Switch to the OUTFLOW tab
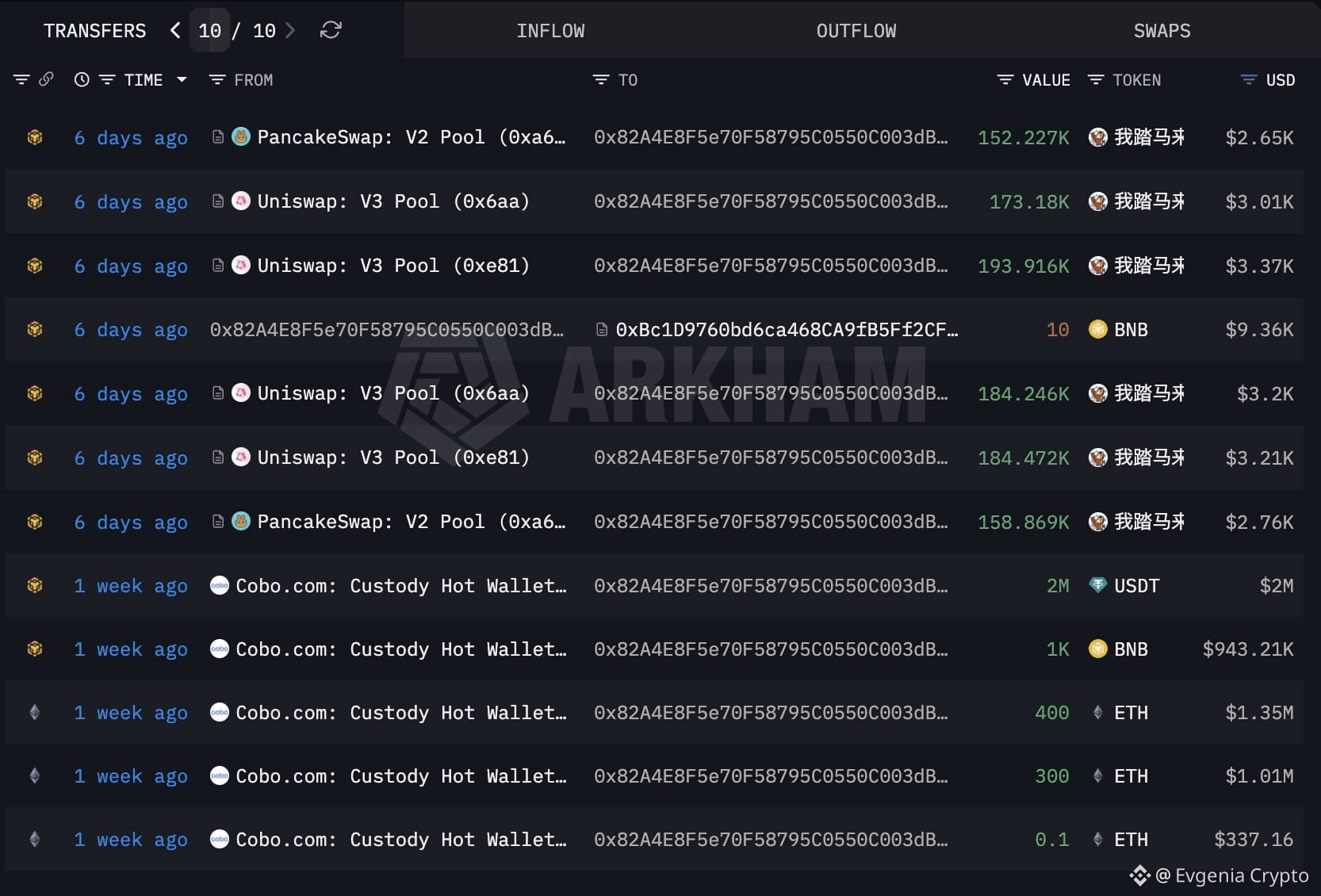The width and height of the screenshot is (1321, 896). (x=856, y=31)
